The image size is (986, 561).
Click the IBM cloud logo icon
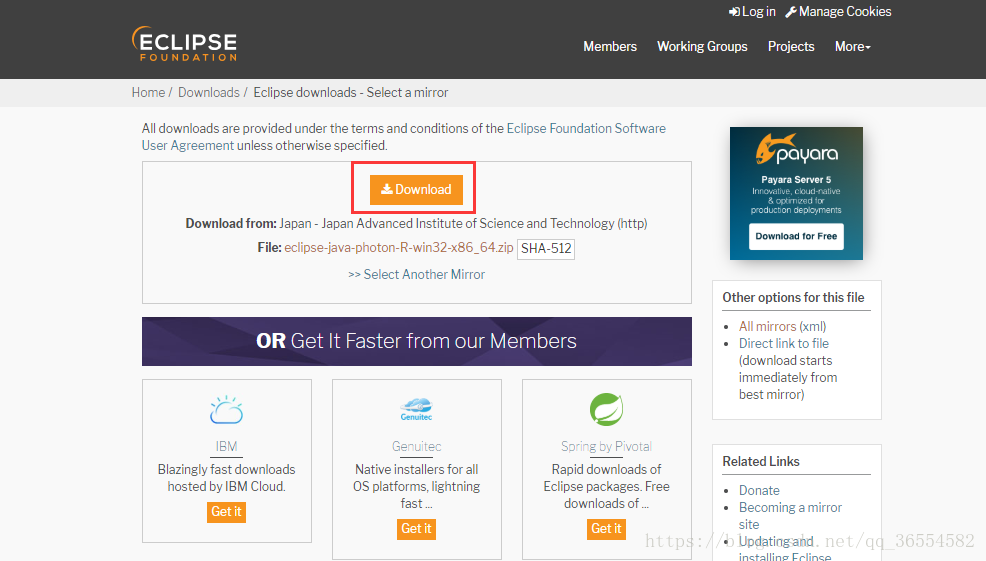[x=226, y=410]
